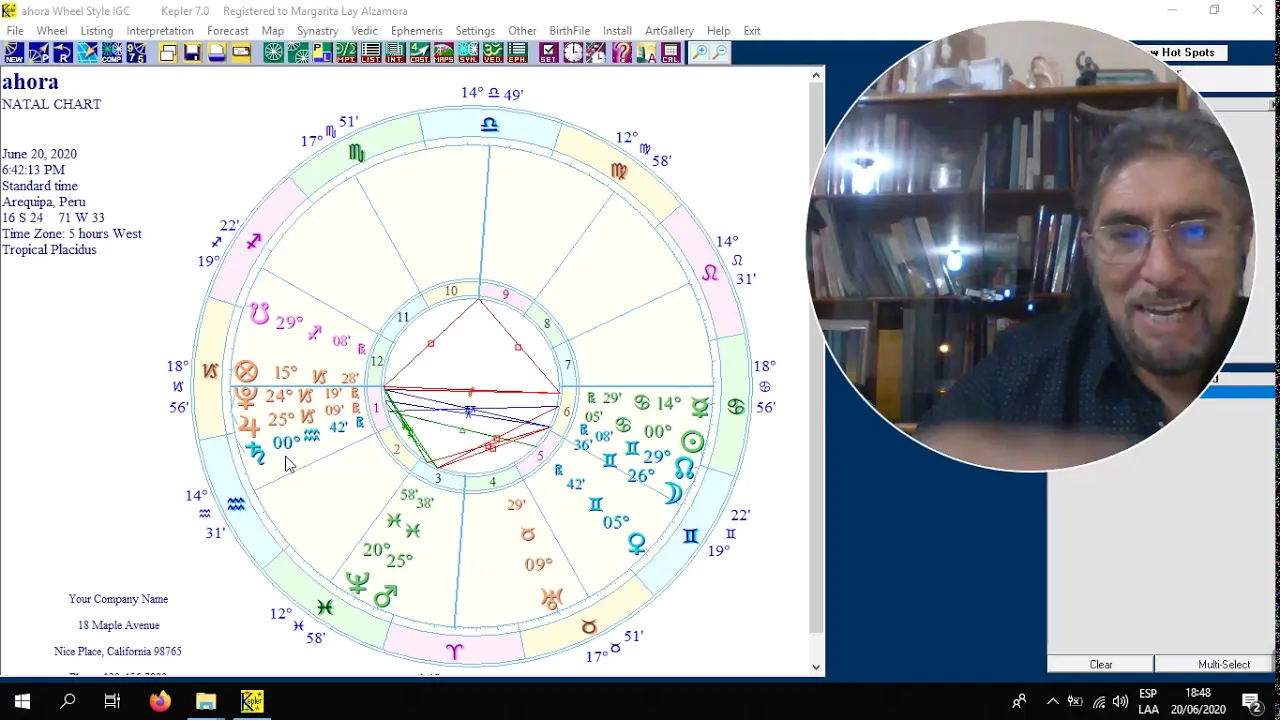
Task: Click the Saturn glyph in the chart
Action: point(256,454)
